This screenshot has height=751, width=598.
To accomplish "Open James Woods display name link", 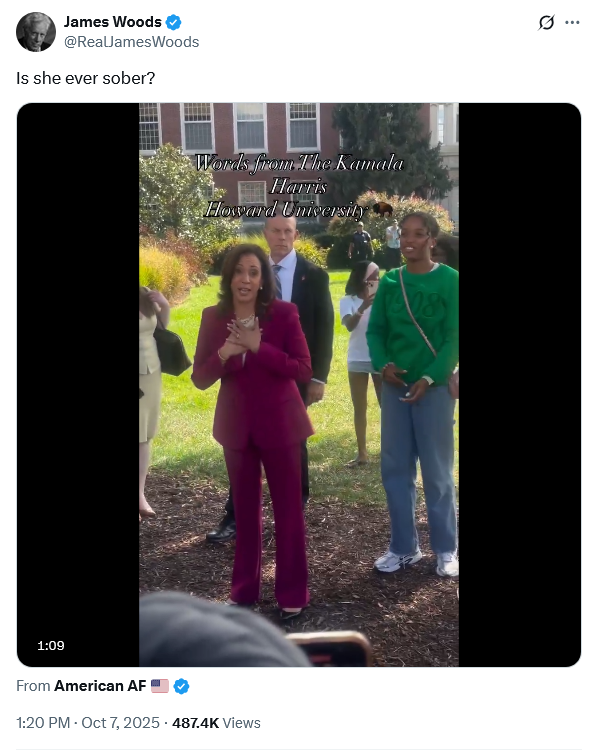I will point(113,22).
